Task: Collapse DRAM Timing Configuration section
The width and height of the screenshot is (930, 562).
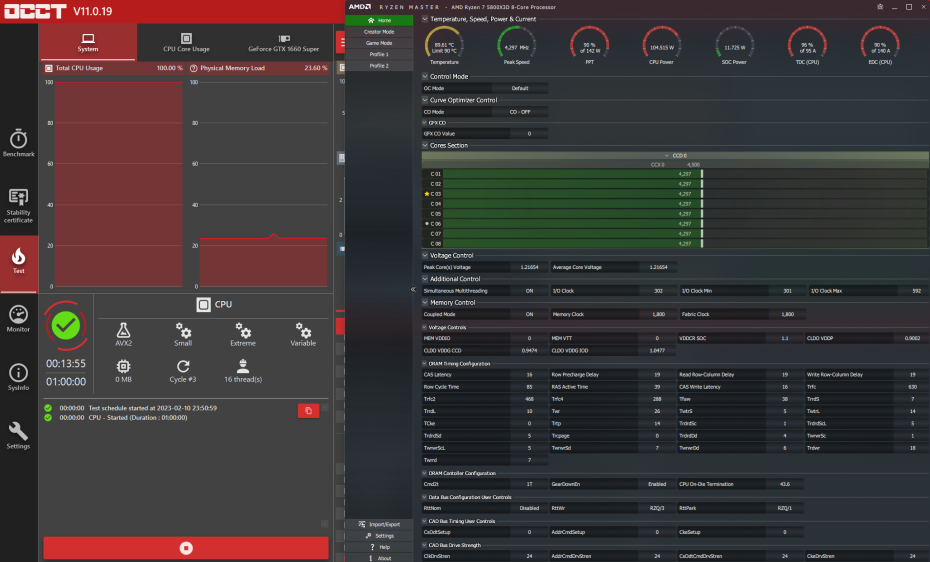Action: point(425,364)
